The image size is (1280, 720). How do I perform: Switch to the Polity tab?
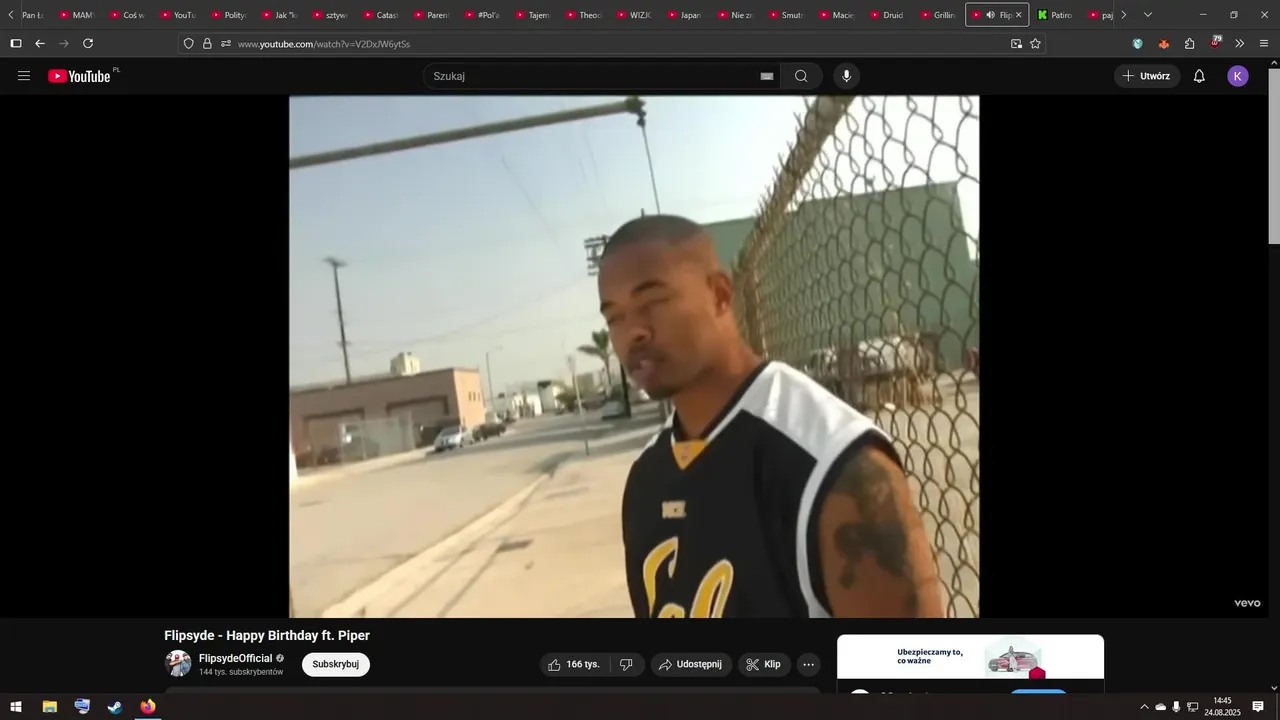(228, 15)
